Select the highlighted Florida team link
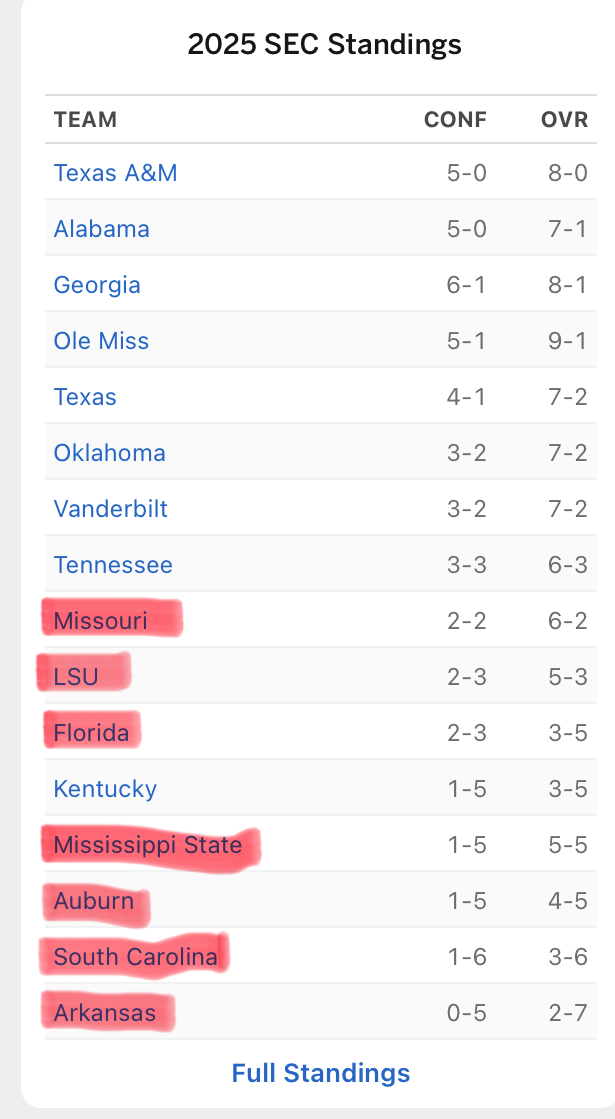615x1119 pixels. (91, 733)
